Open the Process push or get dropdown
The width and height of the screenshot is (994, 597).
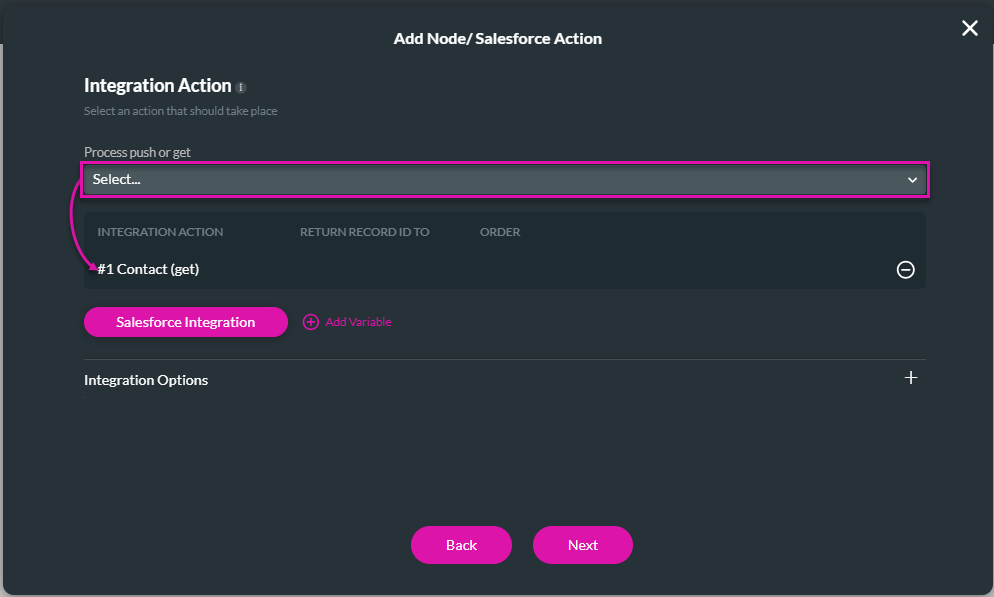point(505,179)
